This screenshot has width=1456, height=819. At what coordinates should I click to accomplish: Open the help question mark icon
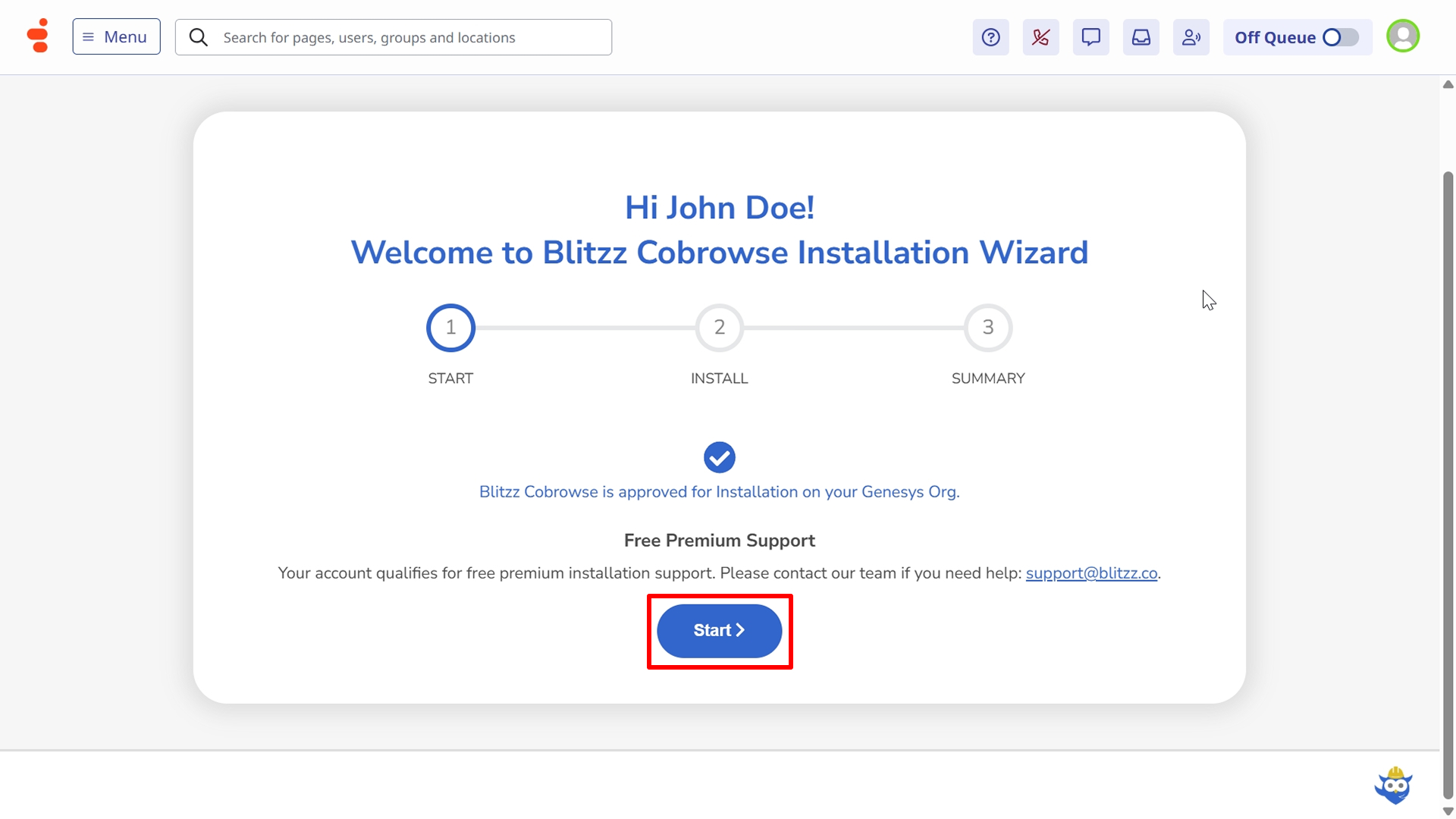(x=990, y=37)
